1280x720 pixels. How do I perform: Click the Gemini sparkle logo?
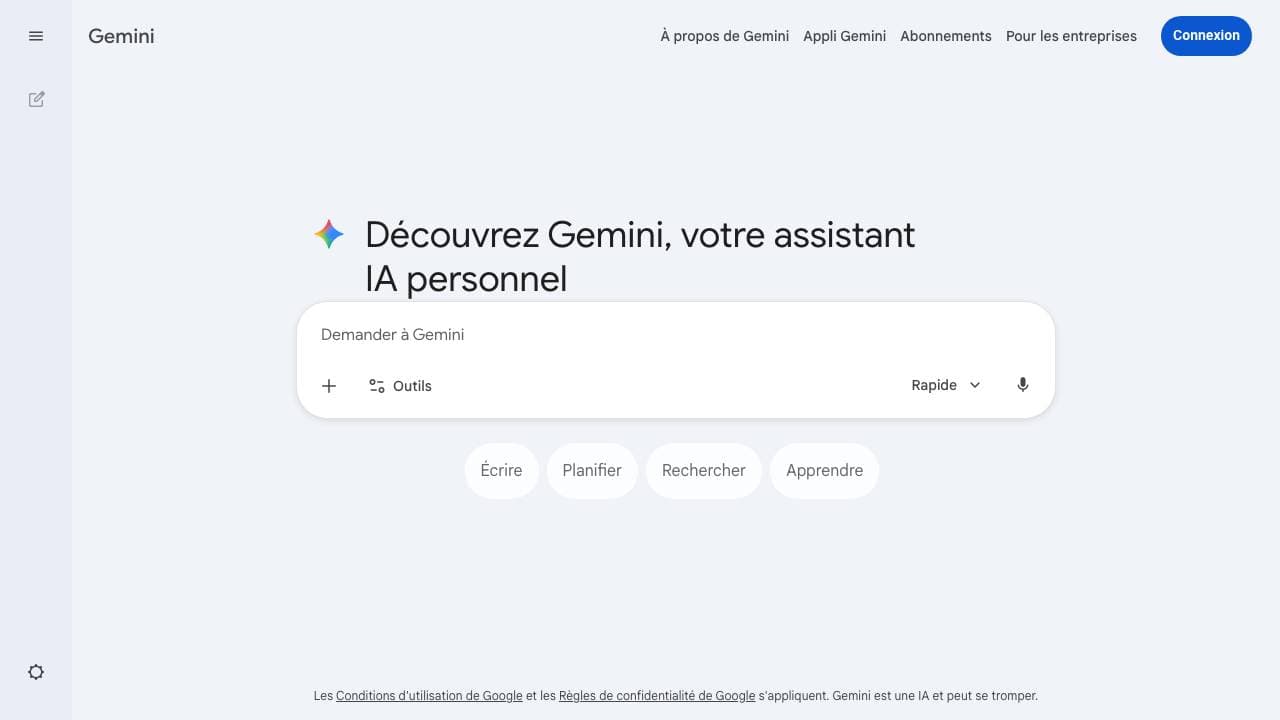(328, 234)
